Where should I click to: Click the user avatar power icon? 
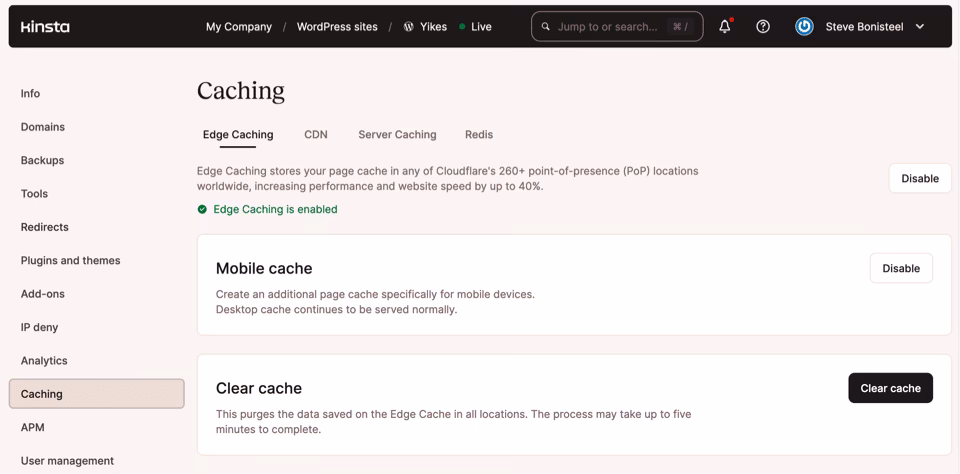click(804, 27)
